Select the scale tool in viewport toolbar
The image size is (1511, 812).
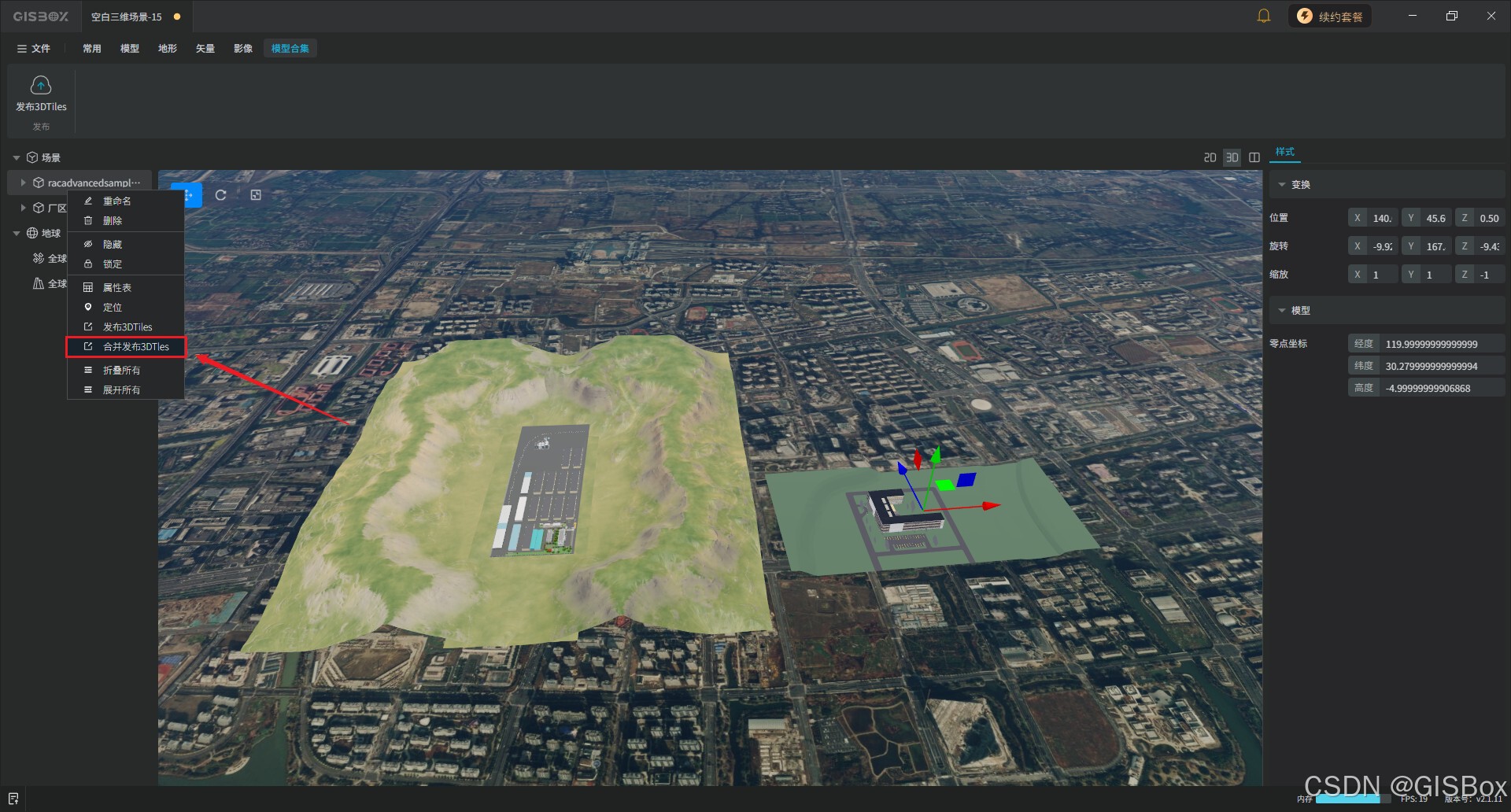[256, 195]
